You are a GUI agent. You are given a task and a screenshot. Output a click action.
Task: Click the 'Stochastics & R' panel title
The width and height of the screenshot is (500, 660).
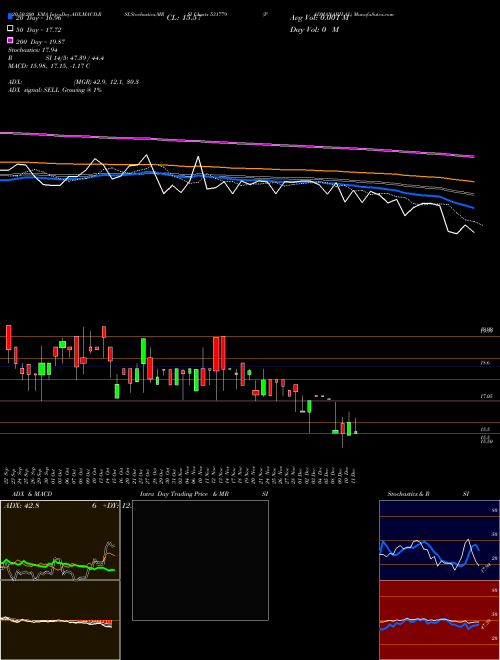[x=408, y=494]
